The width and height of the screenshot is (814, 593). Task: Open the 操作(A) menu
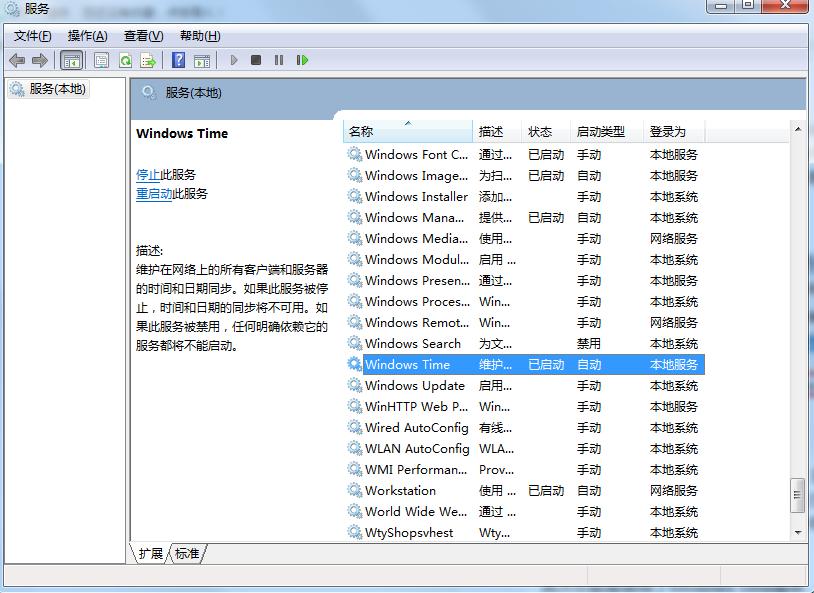87,36
